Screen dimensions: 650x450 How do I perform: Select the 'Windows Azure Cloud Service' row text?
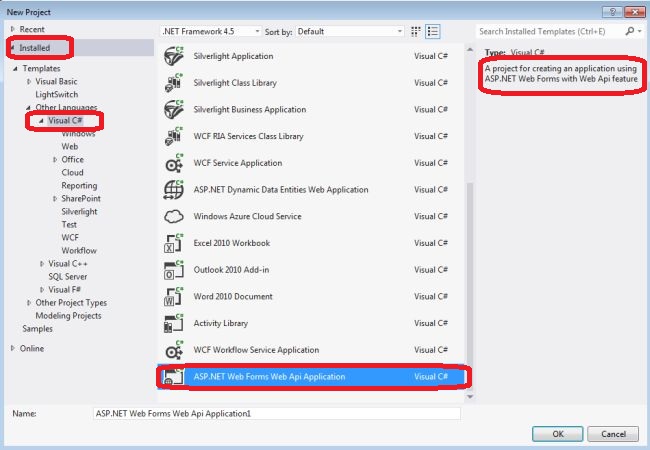(247, 216)
